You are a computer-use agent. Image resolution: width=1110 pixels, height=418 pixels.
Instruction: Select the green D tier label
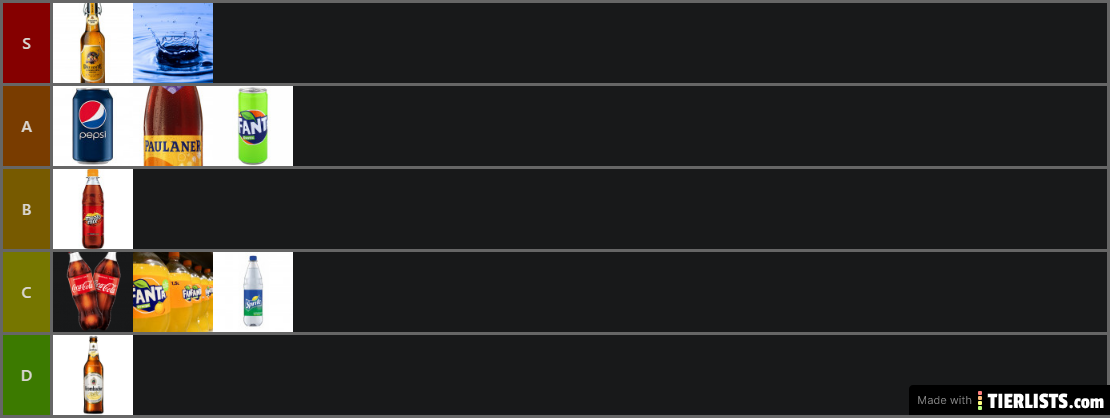point(26,375)
